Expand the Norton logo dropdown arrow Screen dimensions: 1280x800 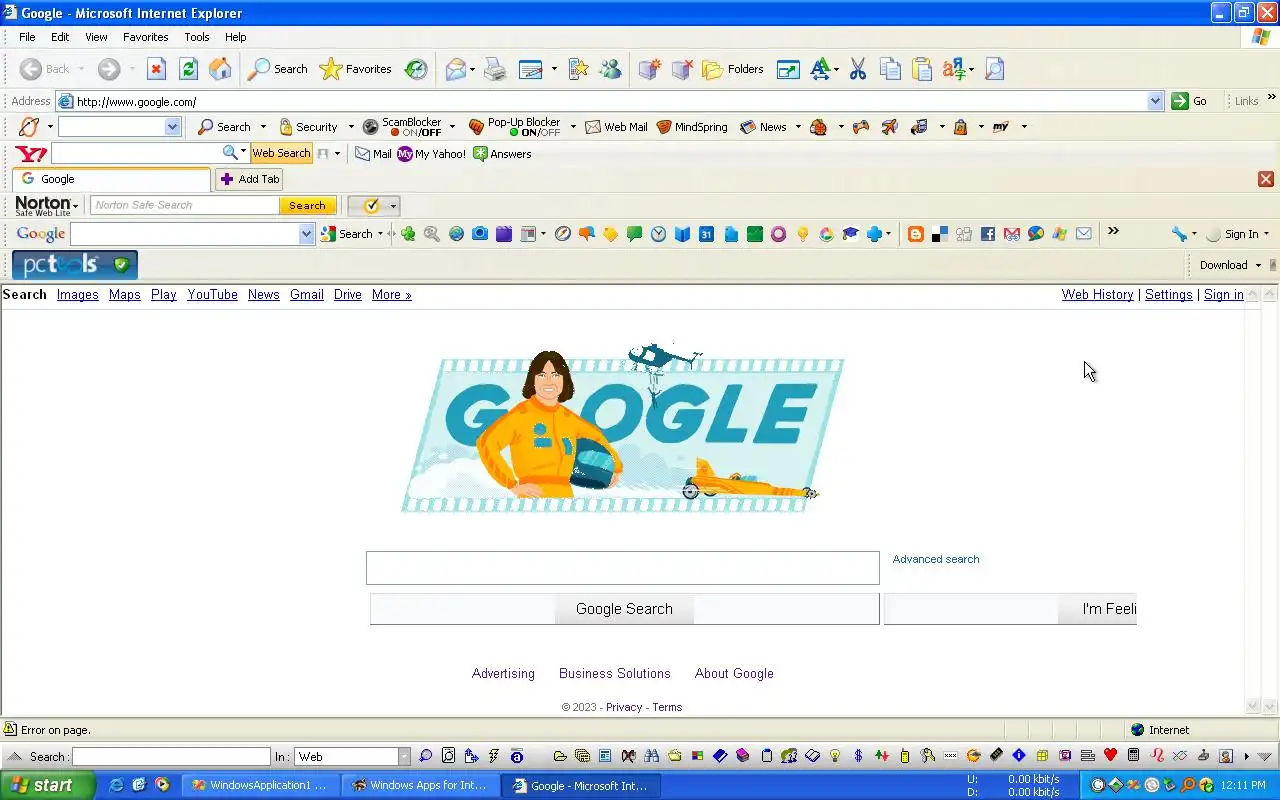coord(75,206)
